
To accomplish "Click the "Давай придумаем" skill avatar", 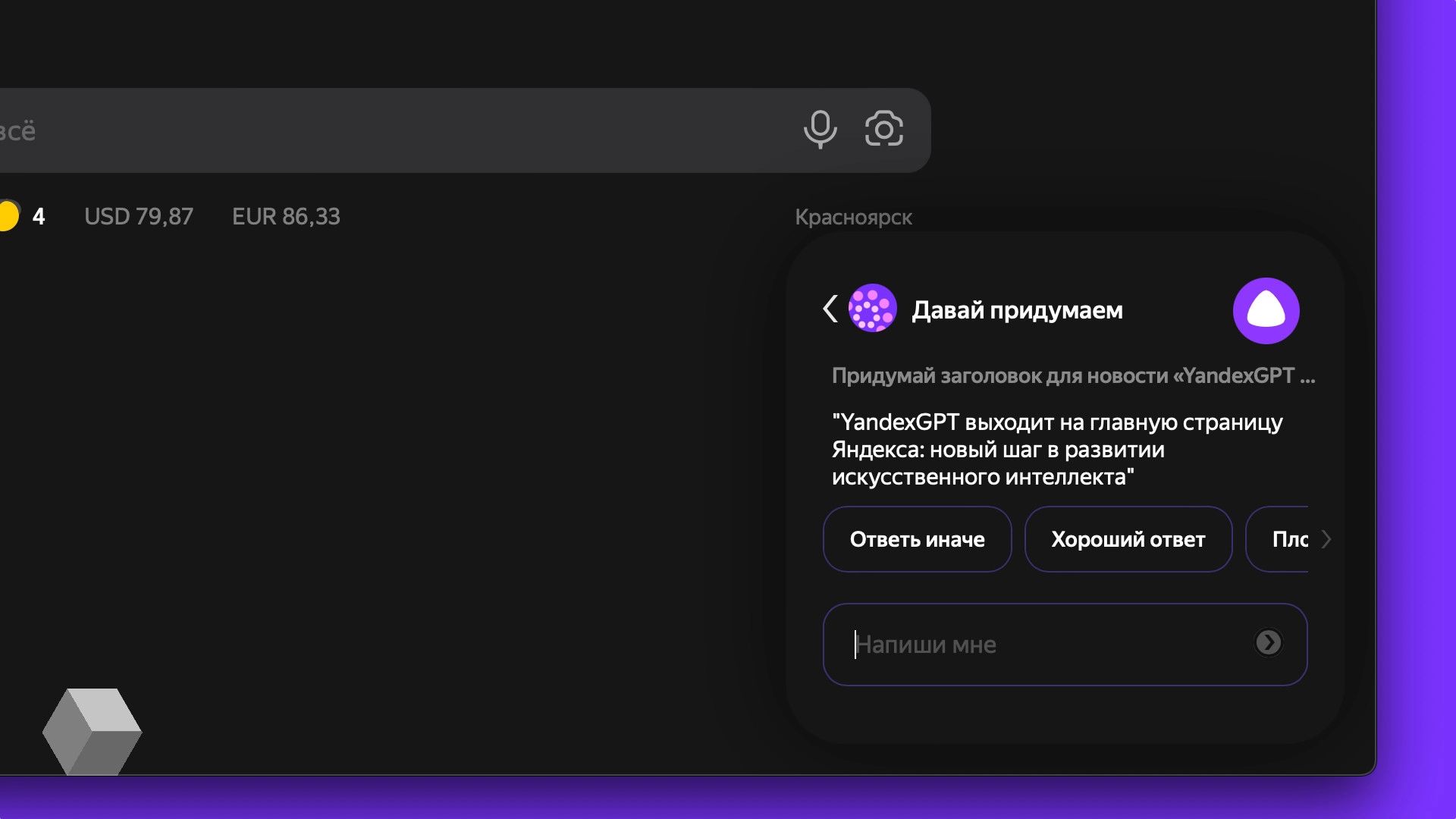I will click(873, 309).
